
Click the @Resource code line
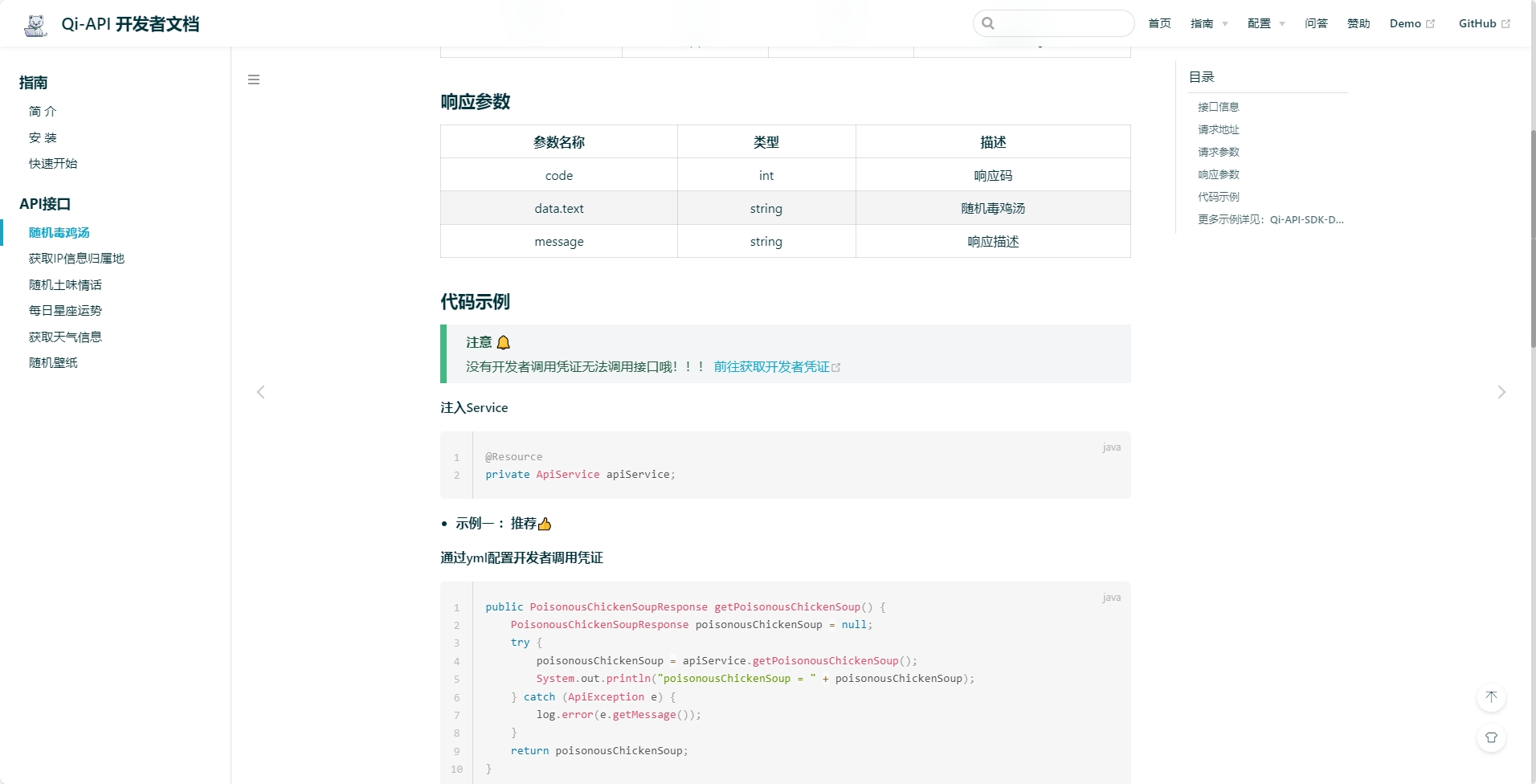pyautogui.click(x=514, y=456)
